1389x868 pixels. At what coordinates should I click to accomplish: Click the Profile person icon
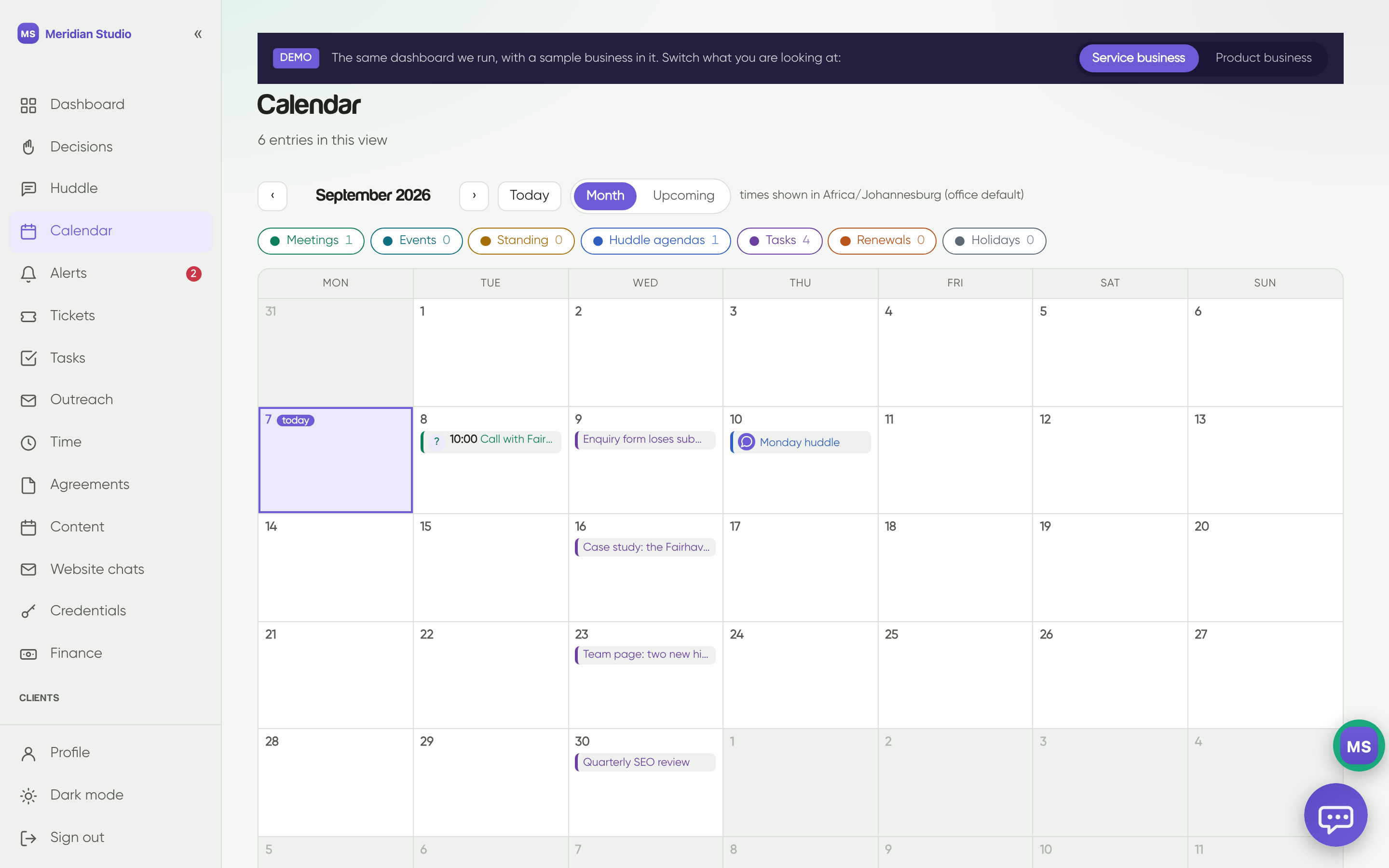(x=28, y=753)
